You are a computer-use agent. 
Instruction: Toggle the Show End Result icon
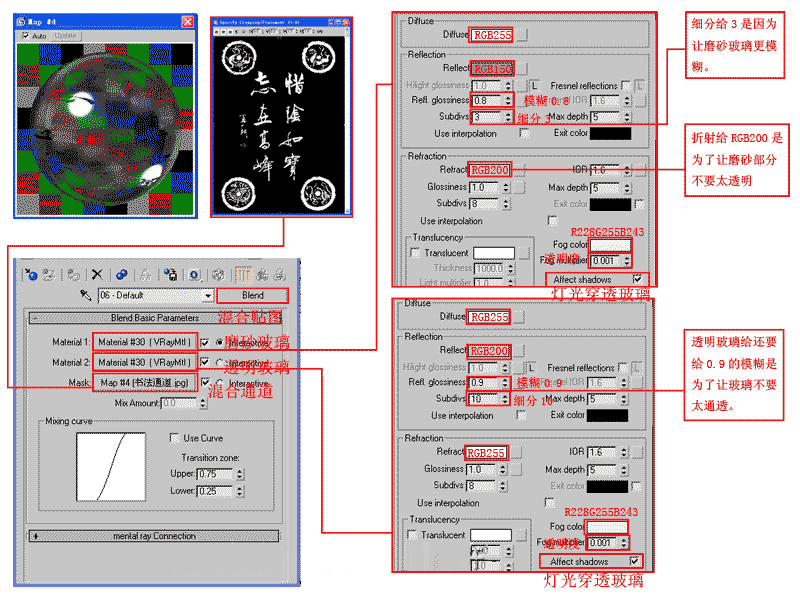[244, 275]
